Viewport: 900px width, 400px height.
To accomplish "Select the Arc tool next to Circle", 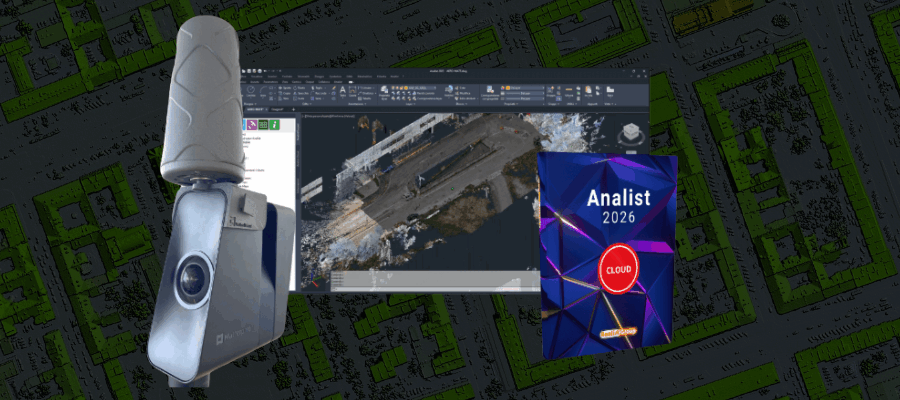I will coord(263,90).
